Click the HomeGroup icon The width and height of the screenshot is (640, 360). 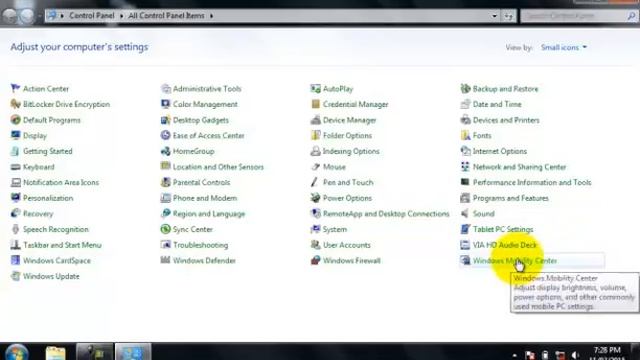tap(165, 151)
